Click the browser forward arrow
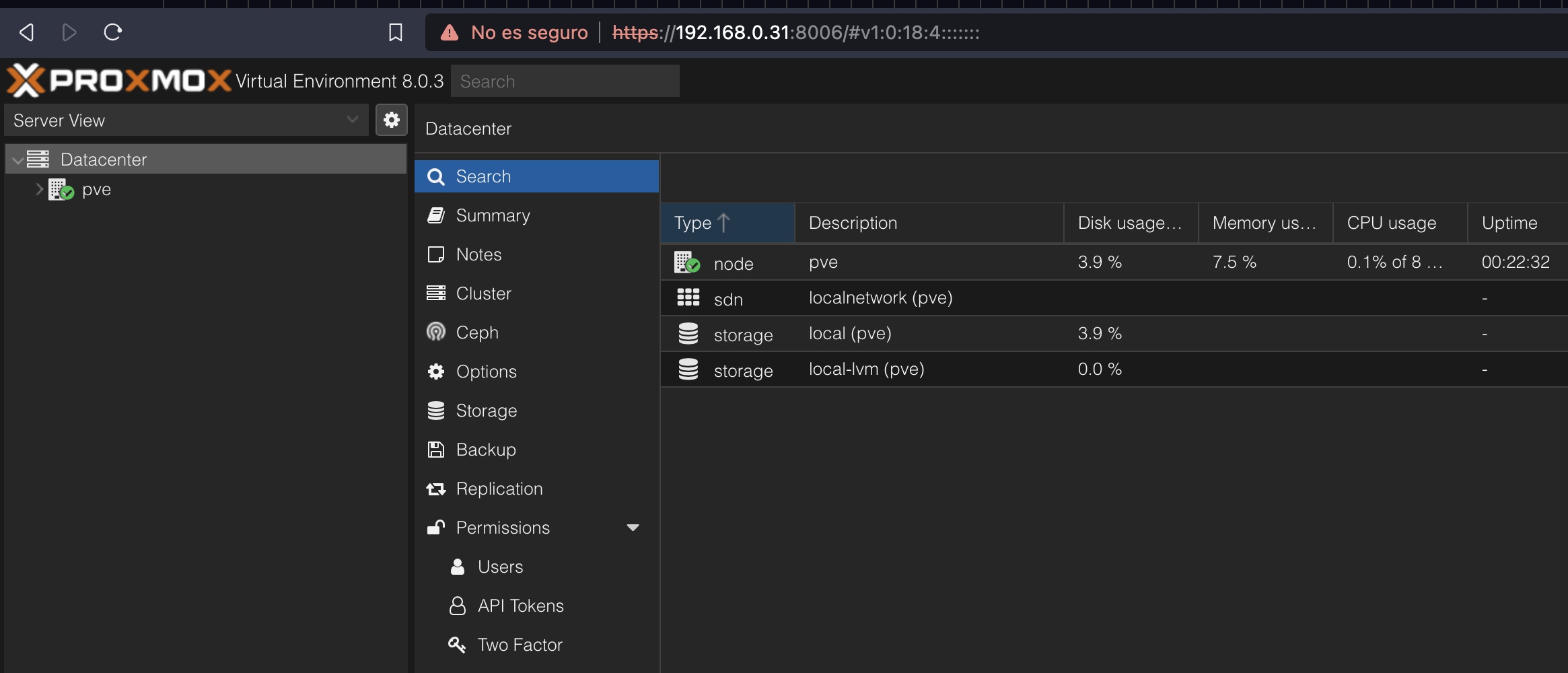Image resolution: width=1568 pixels, height=673 pixels. tap(69, 32)
